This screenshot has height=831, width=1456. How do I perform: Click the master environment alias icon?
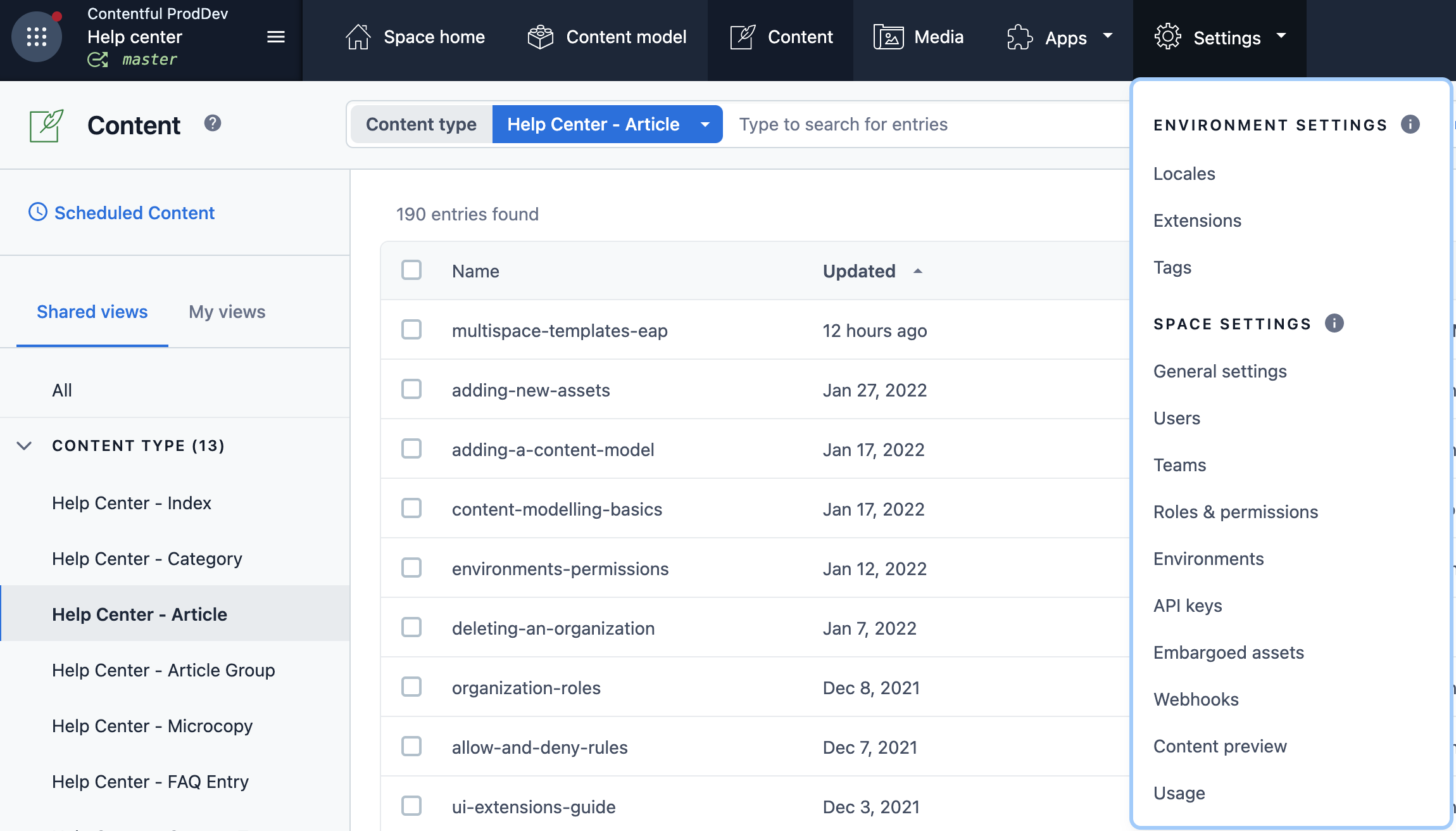click(97, 60)
